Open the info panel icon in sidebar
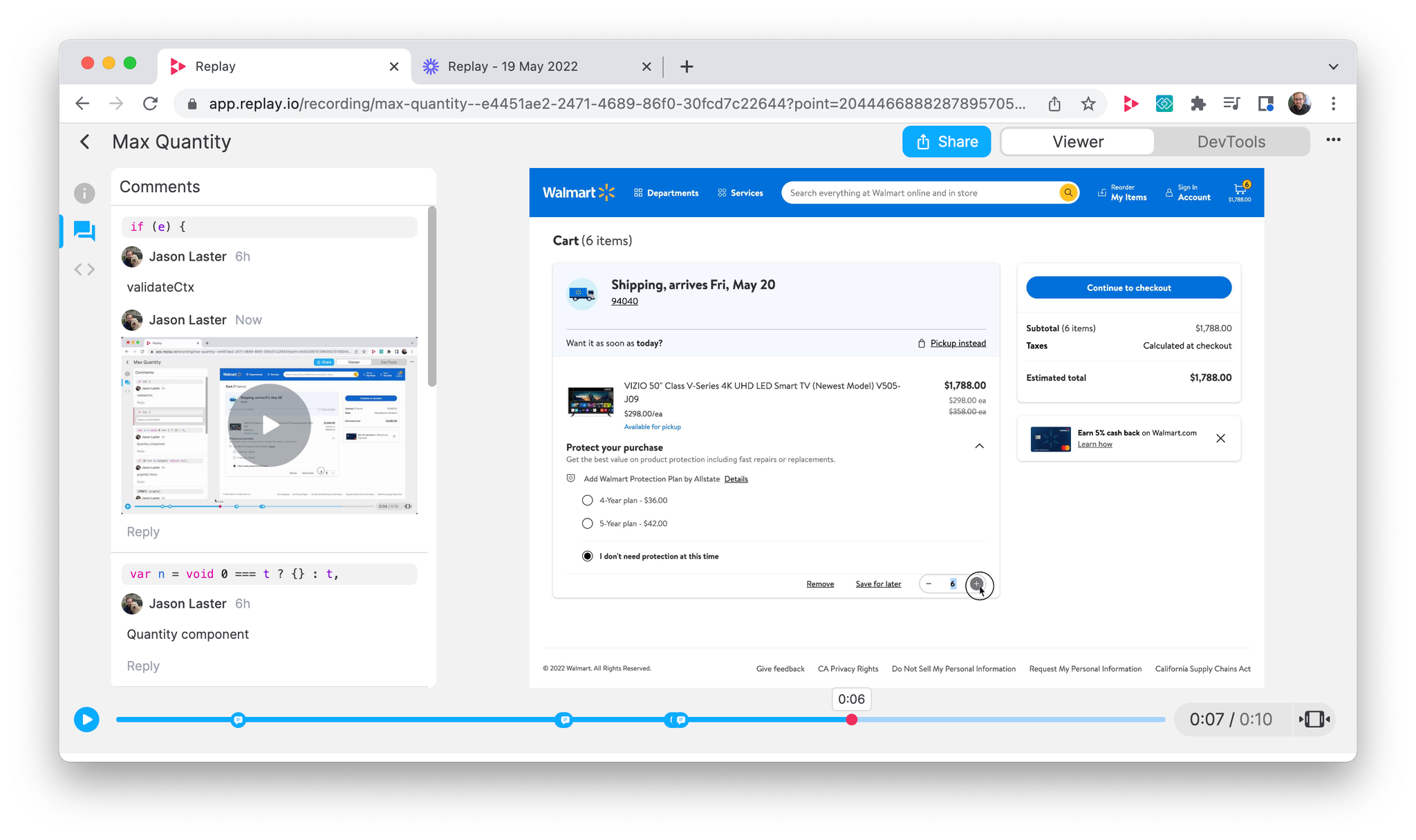 pyautogui.click(x=84, y=193)
